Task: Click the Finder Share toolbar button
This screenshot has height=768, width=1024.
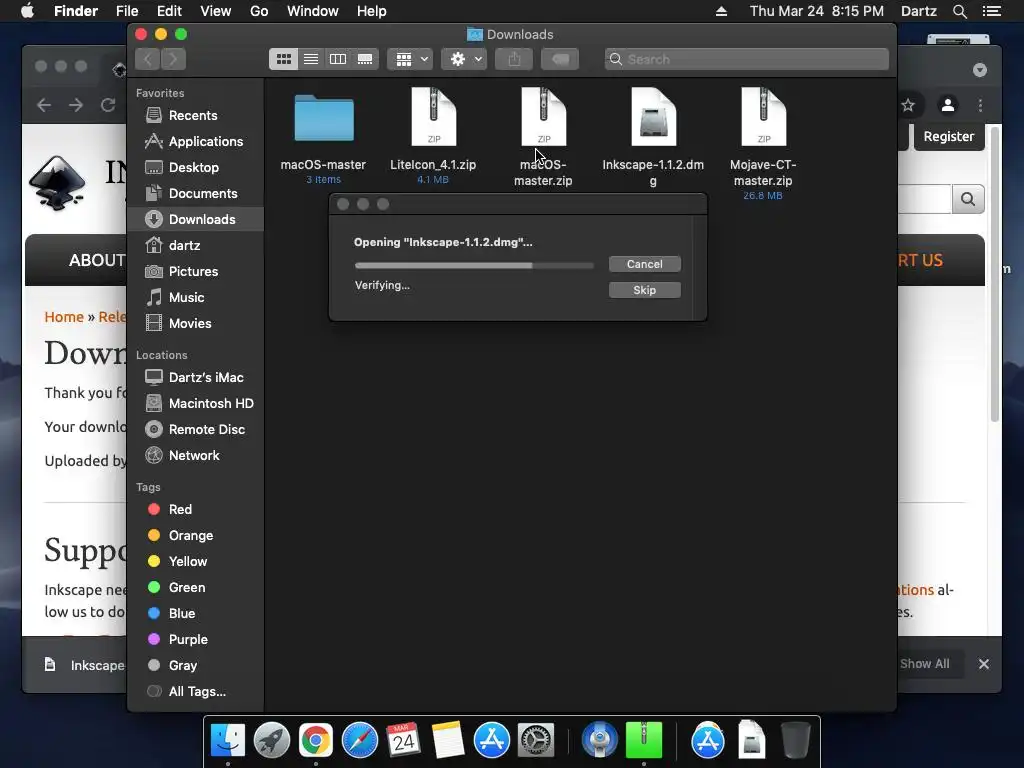Action: click(515, 59)
